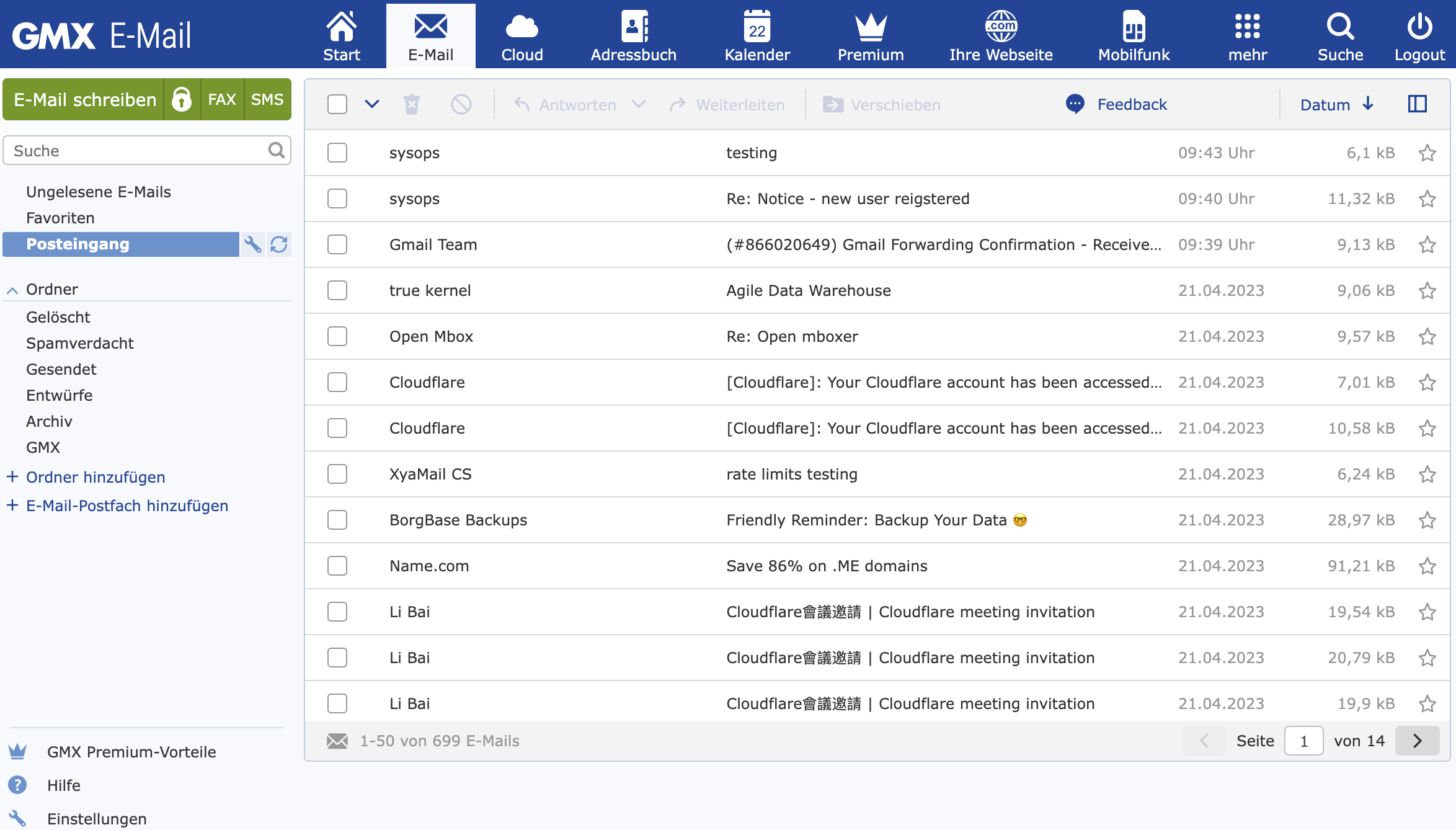Open Favoriten folder
1456x830 pixels.
60,218
